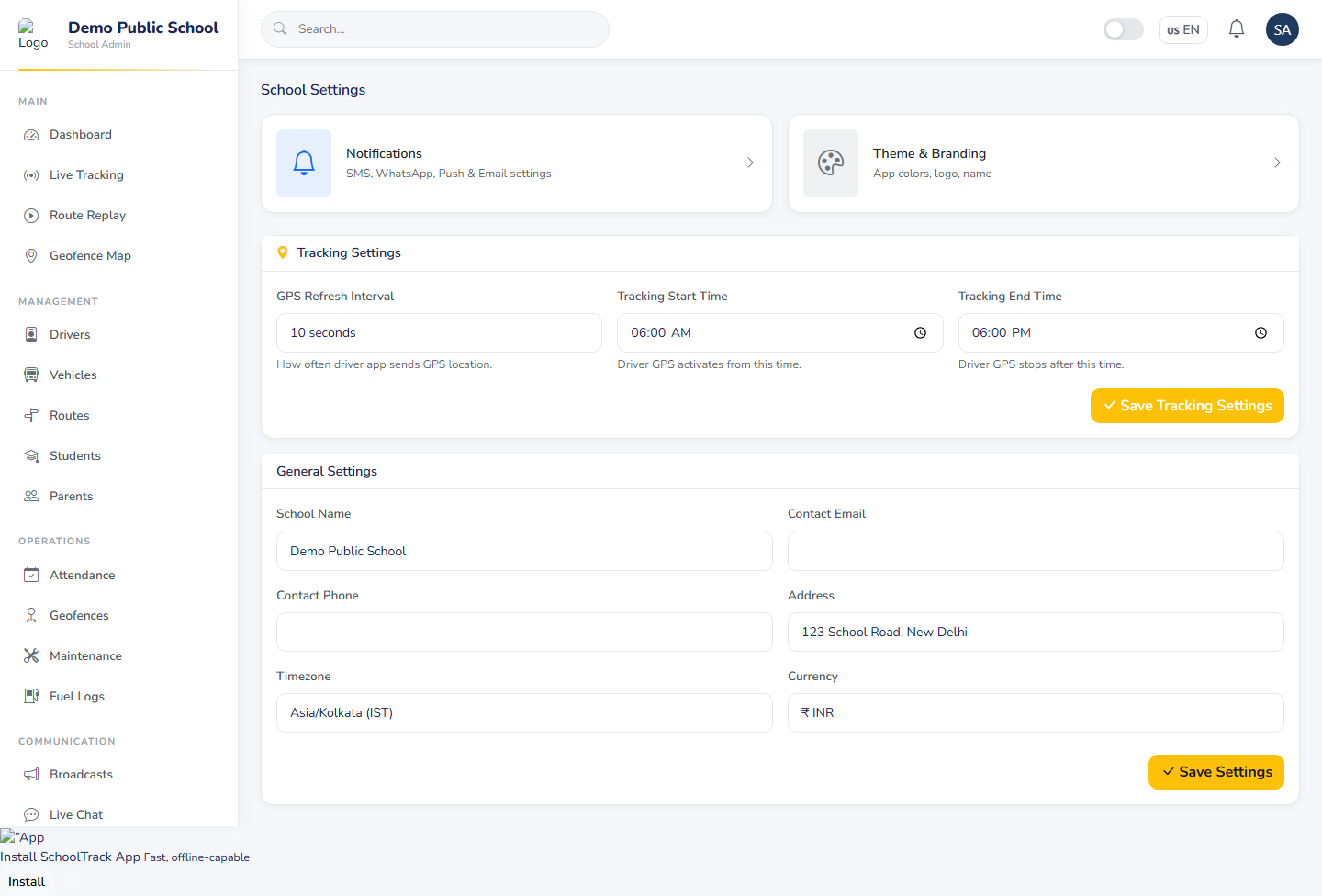The width and height of the screenshot is (1322, 896).
Task: Click the Vehicles bus icon
Action: 31,375
